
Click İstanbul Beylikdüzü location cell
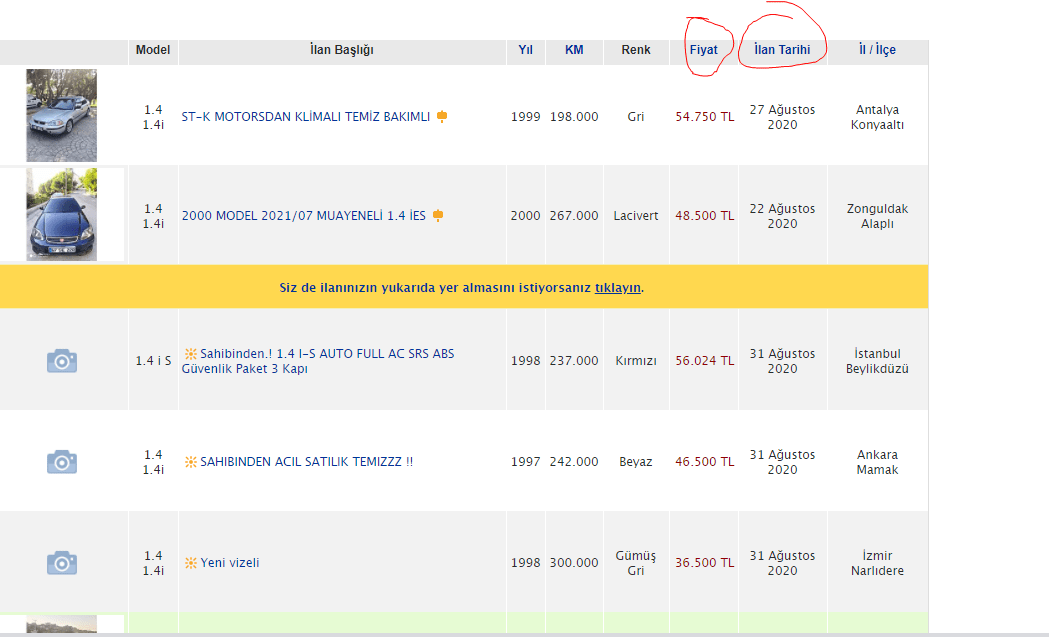(877, 361)
